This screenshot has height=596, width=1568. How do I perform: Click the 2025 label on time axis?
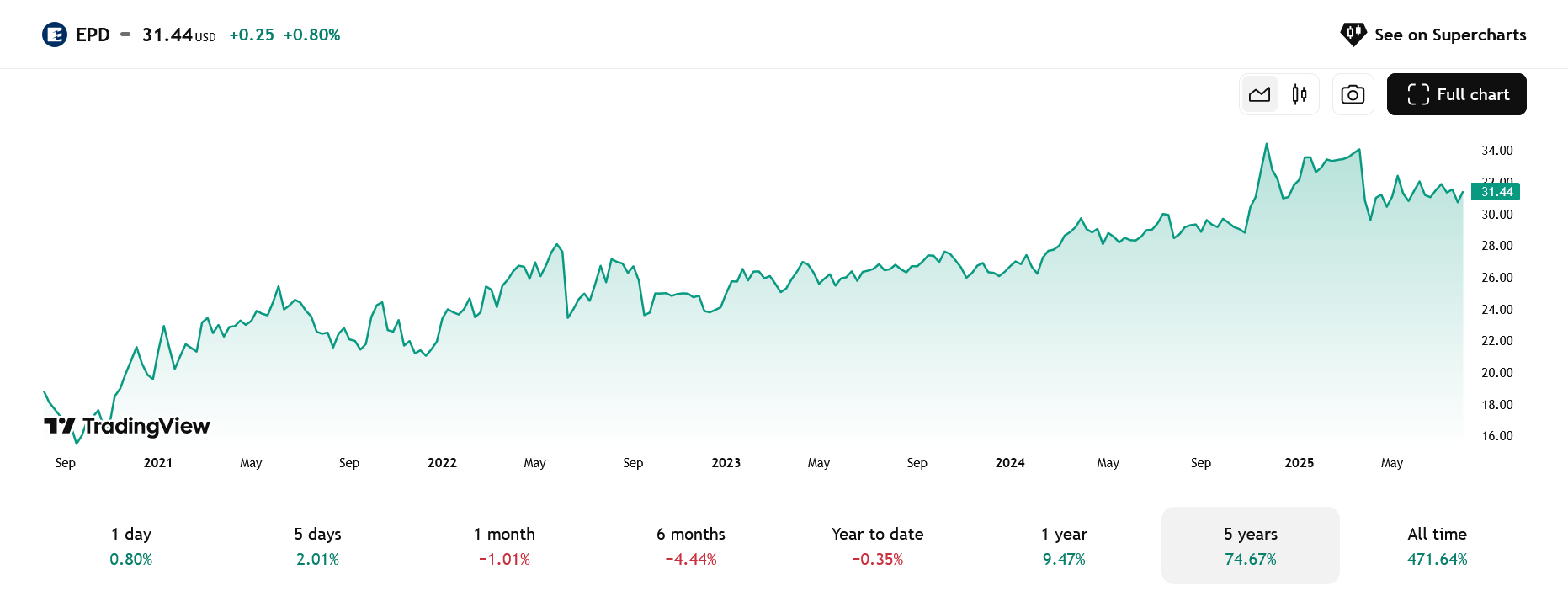(x=1300, y=463)
